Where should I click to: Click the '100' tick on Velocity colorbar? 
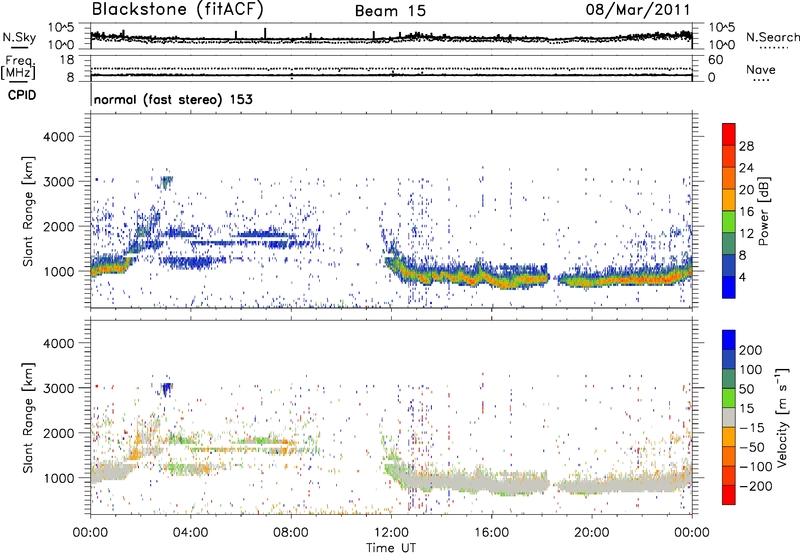[x=751, y=369]
